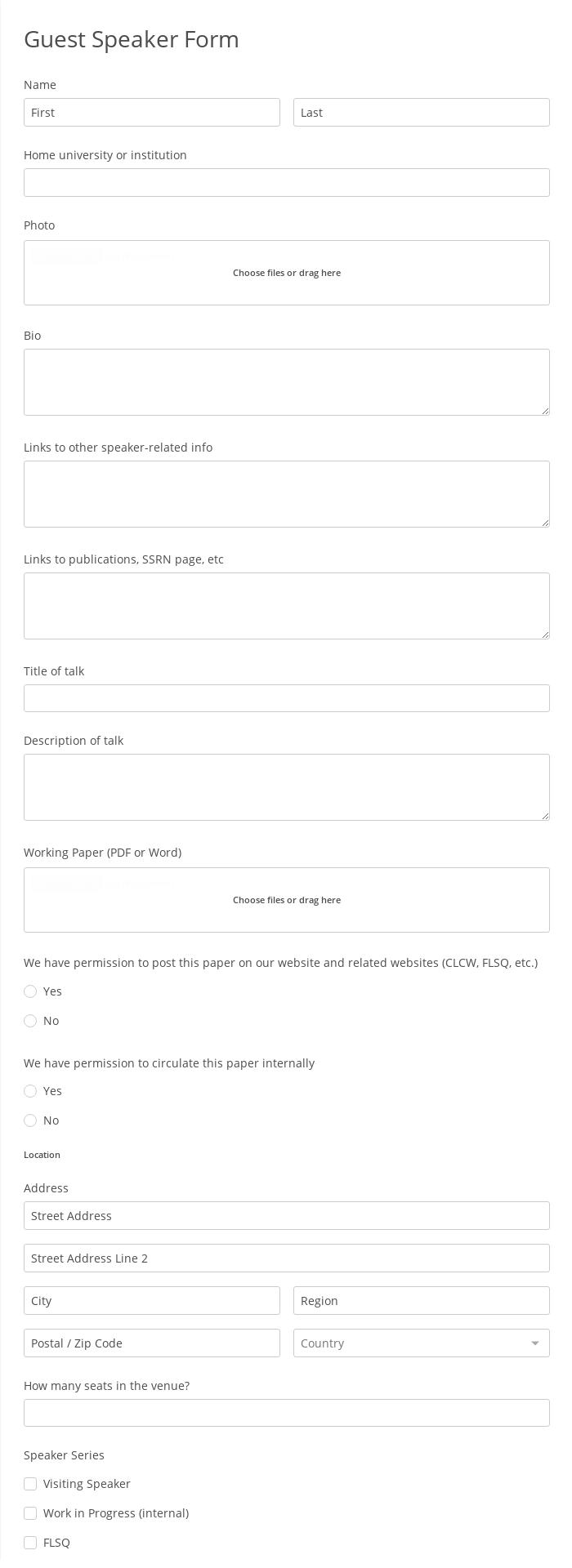Check the FLSQ checkbox
Screen dimensions: 572x1568
pos(30,1542)
